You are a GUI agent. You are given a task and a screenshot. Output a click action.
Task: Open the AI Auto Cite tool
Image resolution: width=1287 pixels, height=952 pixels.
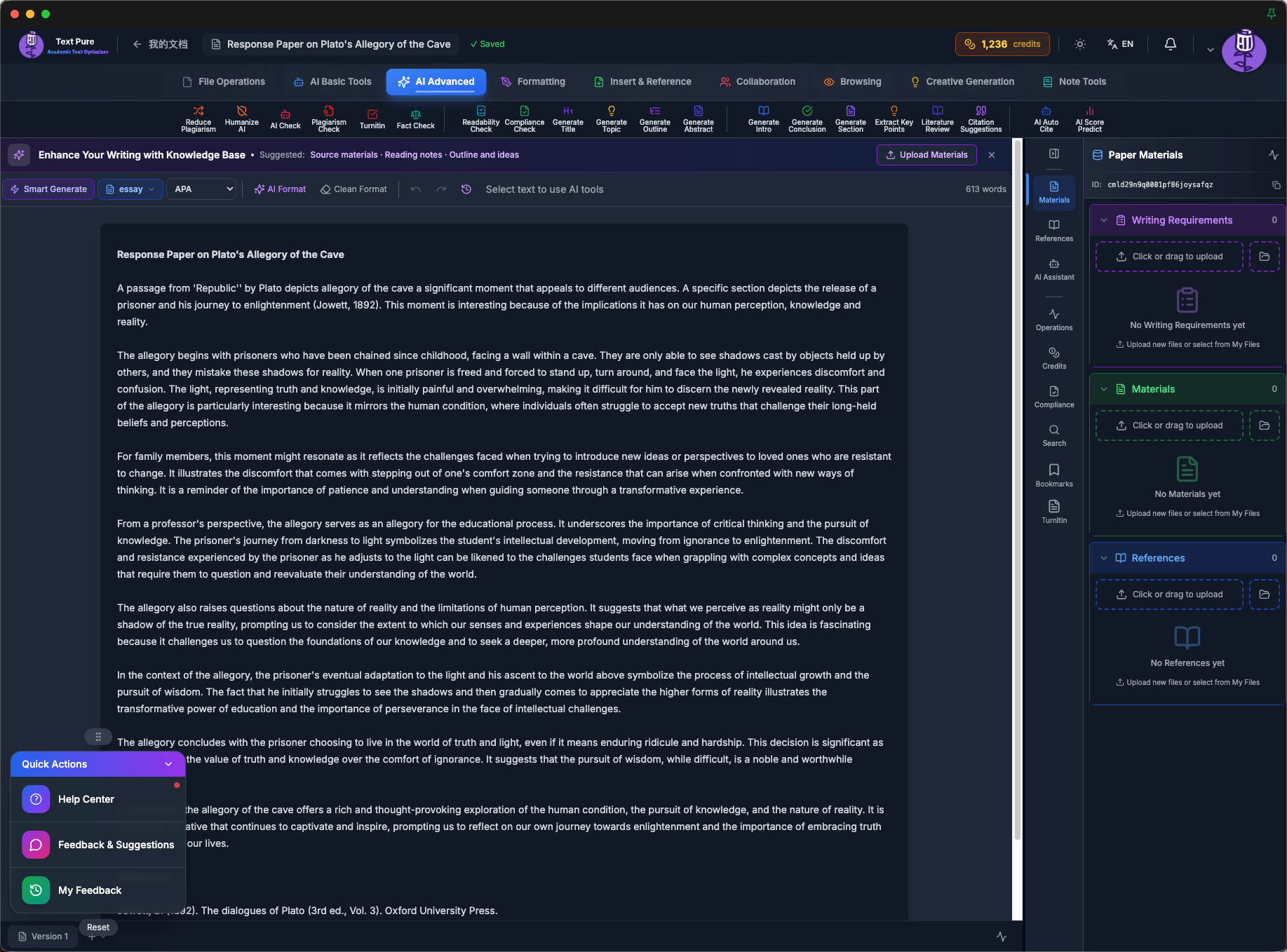pyautogui.click(x=1046, y=118)
